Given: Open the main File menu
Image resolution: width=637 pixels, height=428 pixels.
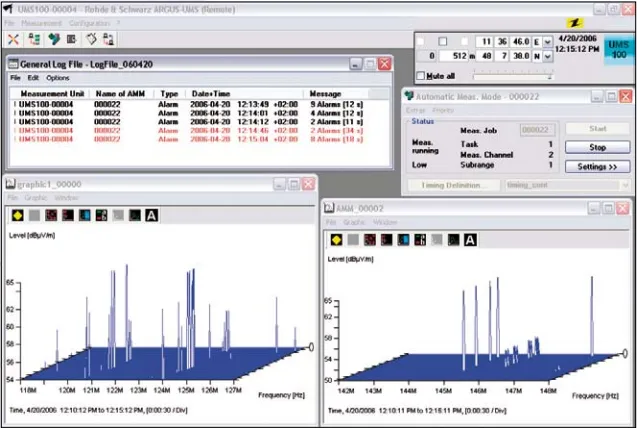Looking at the screenshot, I should coord(9,23).
